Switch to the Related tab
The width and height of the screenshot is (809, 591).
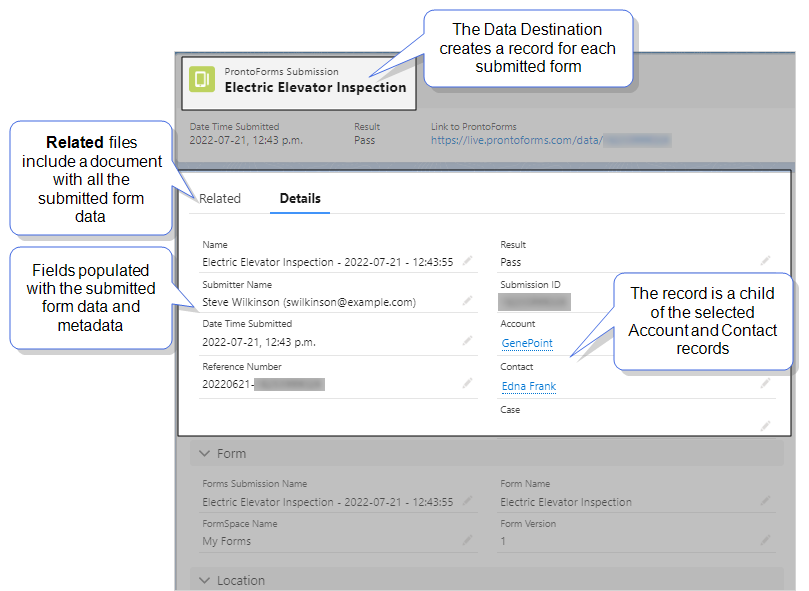pyautogui.click(x=220, y=199)
